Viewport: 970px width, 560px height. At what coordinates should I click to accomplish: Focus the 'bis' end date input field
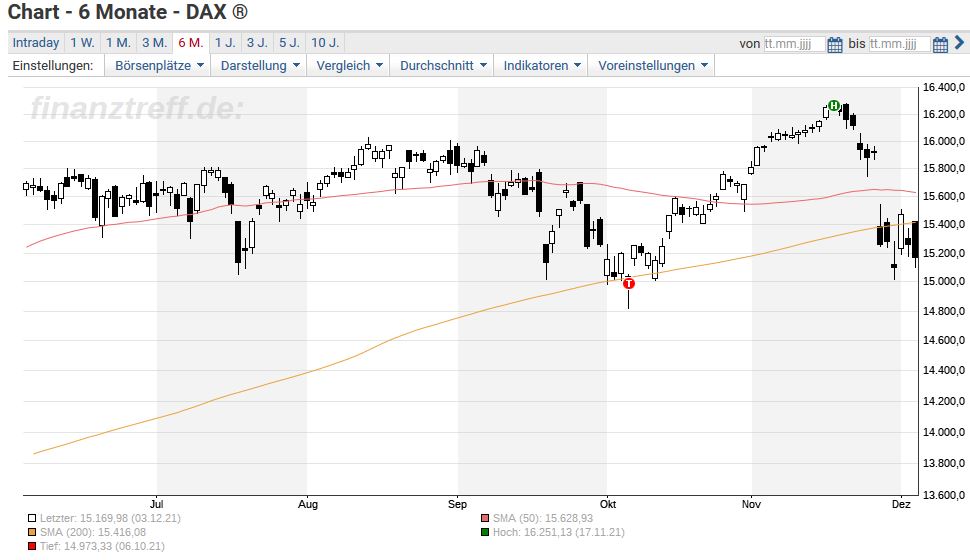[899, 44]
